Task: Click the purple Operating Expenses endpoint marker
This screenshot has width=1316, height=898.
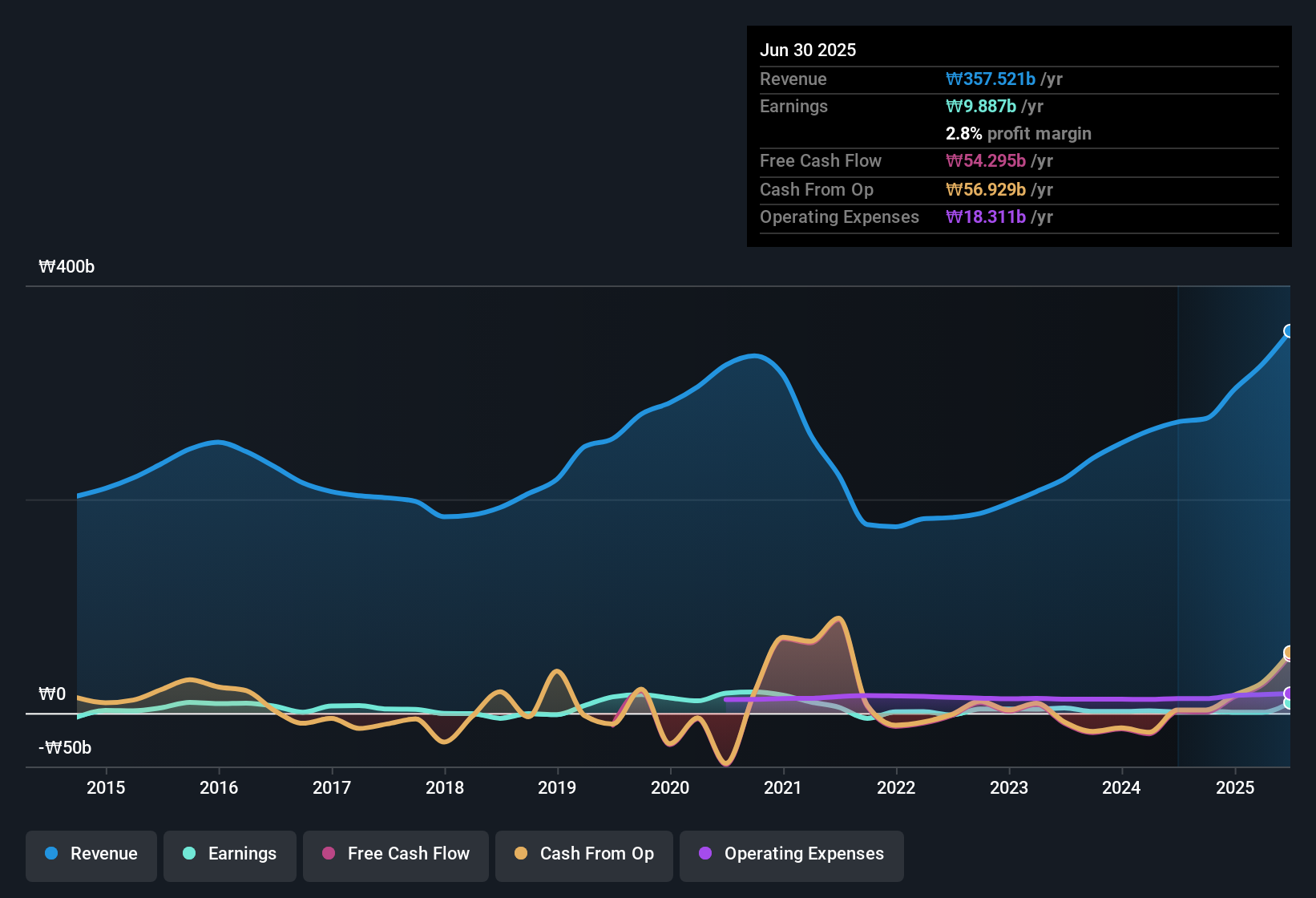Action: [x=1288, y=694]
